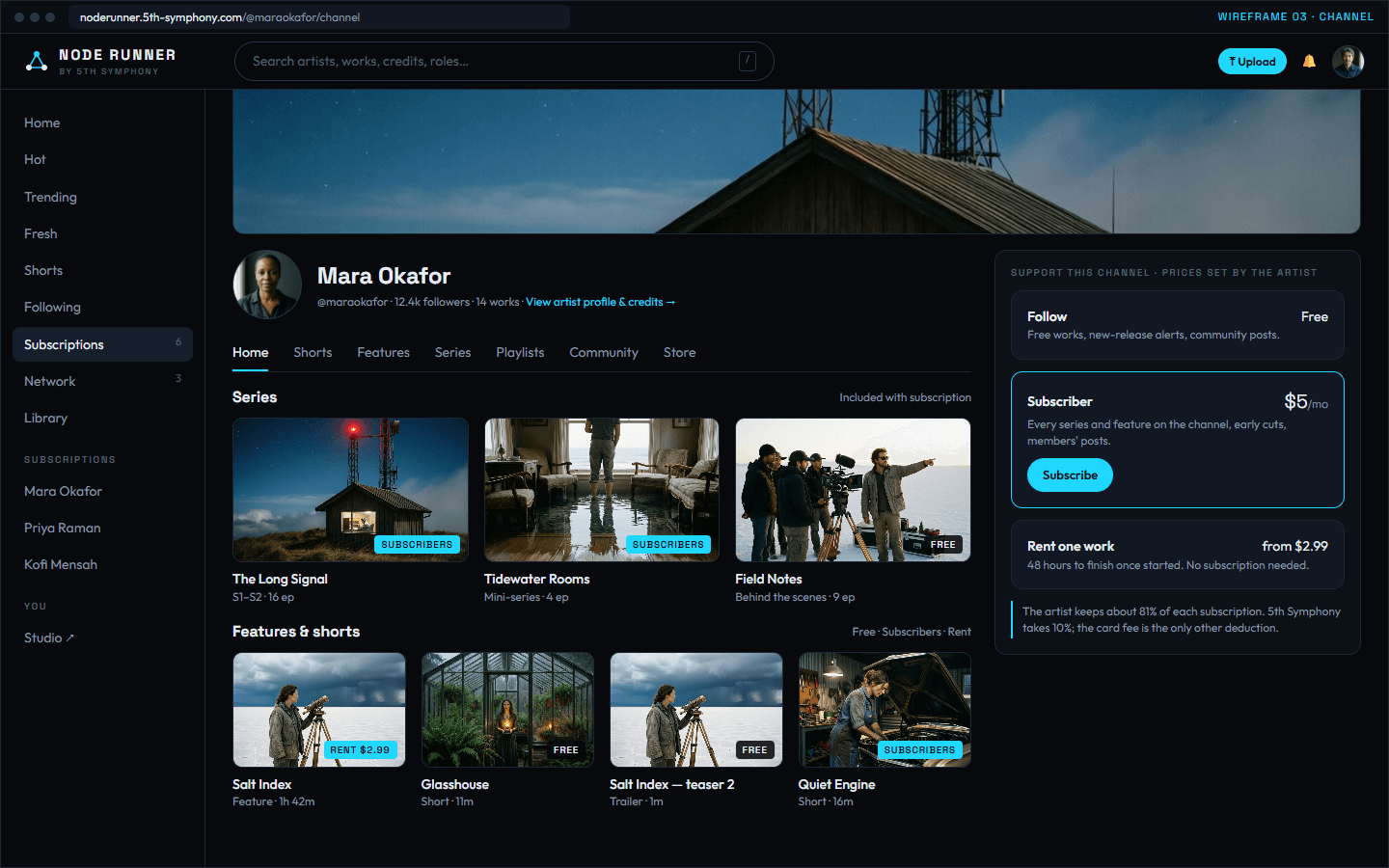Open Kofi Mensah subscription in sidebar
1389x868 pixels.
102,564
